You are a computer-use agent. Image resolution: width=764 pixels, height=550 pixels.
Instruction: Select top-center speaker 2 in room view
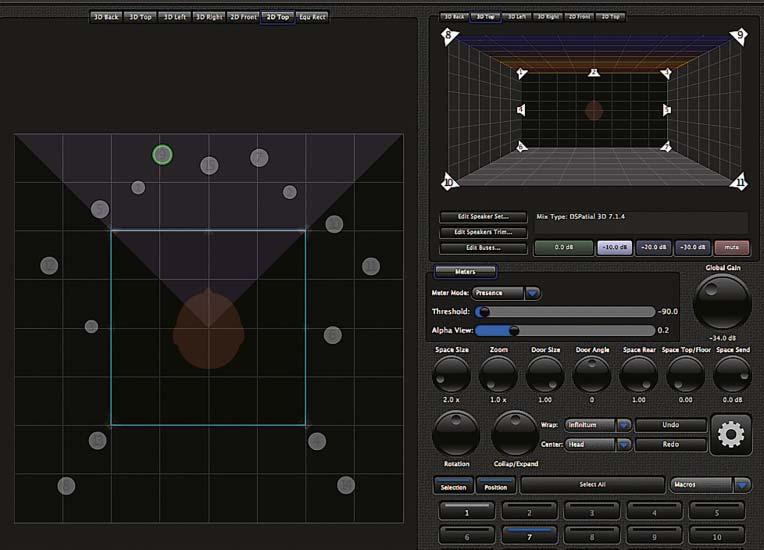(x=593, y=73)
